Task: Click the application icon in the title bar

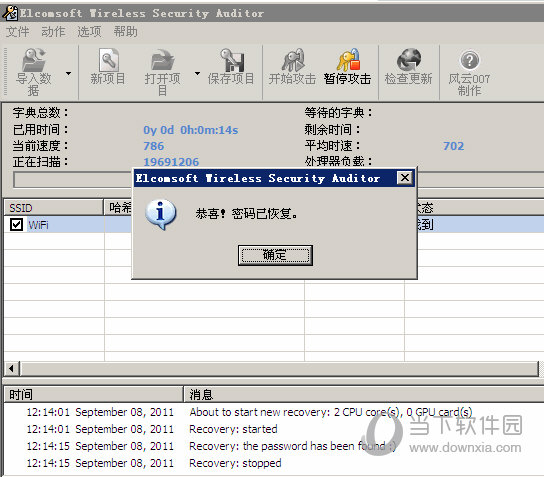Action: 10,13
